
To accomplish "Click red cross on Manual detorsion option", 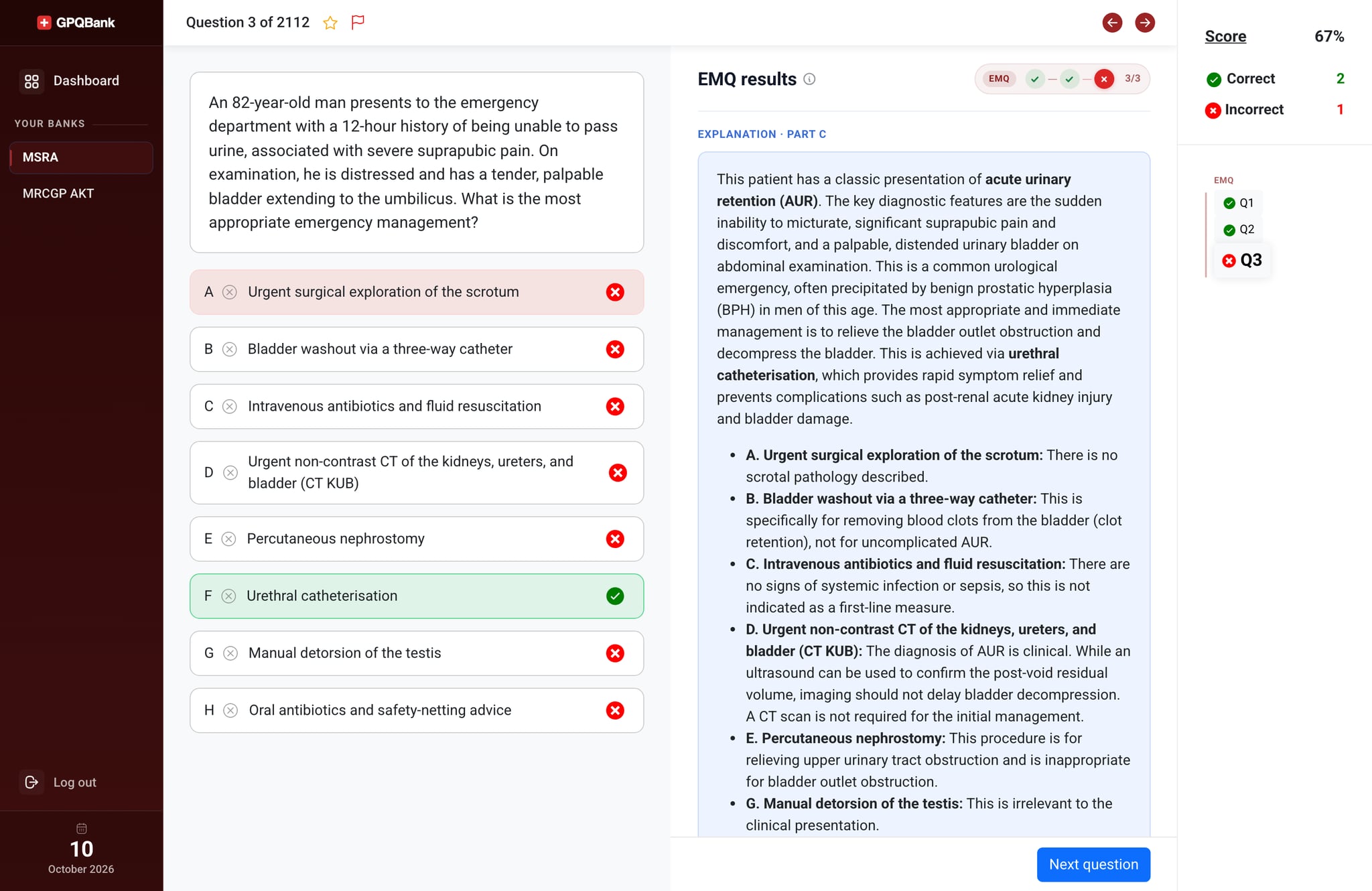I will [615, 653].
